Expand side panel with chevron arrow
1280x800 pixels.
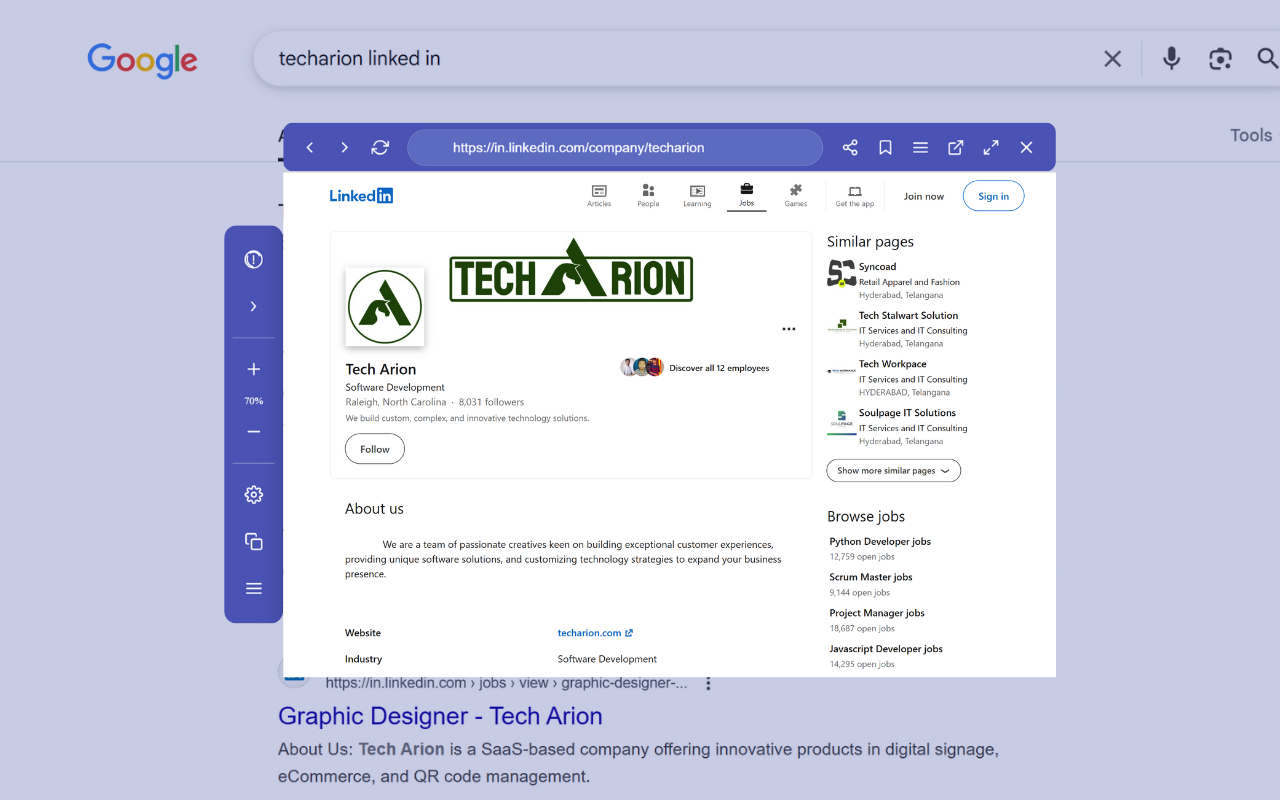(x=254, y=307)
